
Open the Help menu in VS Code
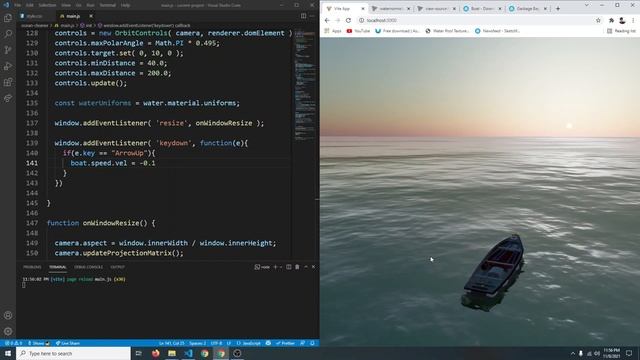click(x=125, y=5)
